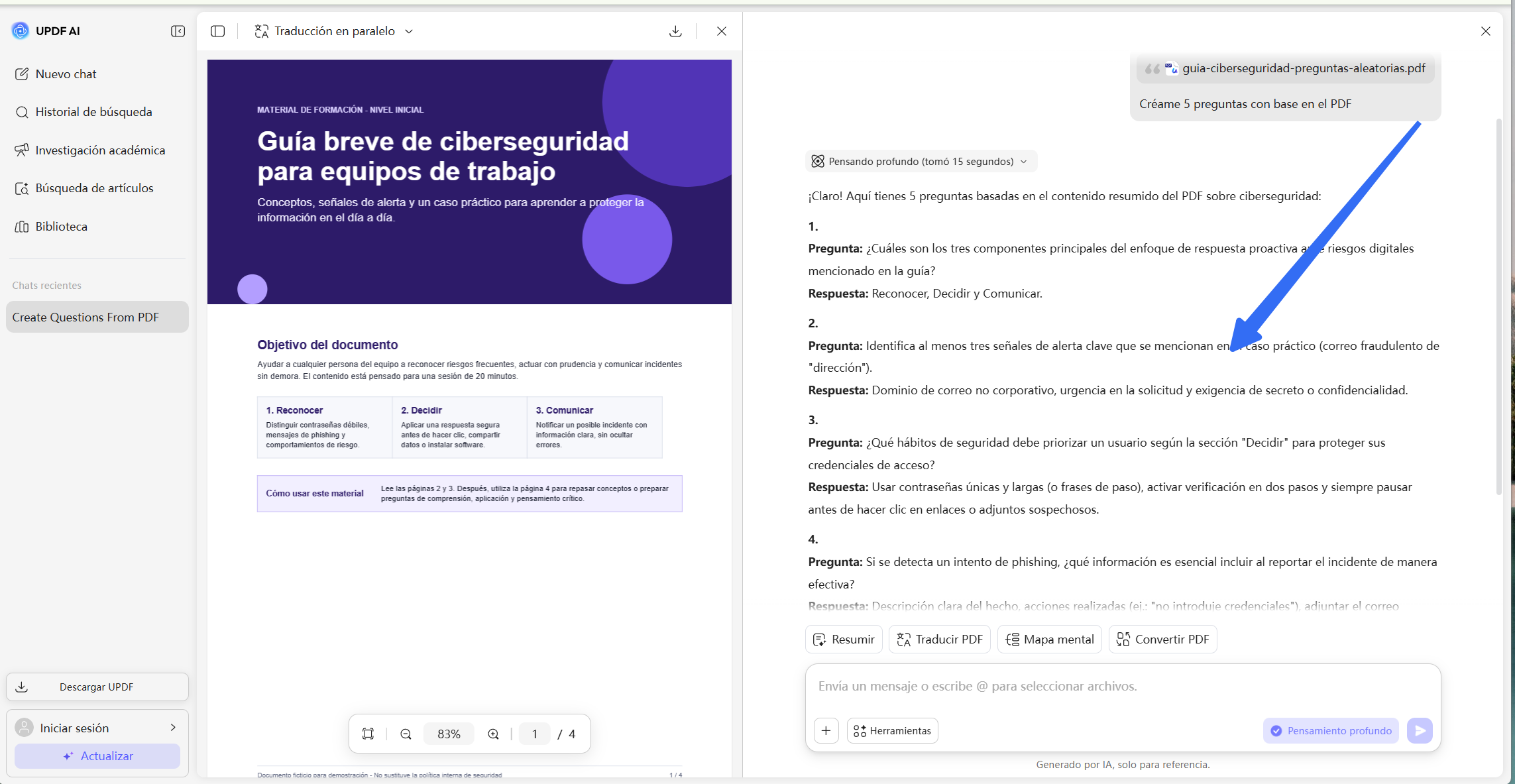
Task: Click the 1. Reconocer box in PDF
Action: [325, 427]
